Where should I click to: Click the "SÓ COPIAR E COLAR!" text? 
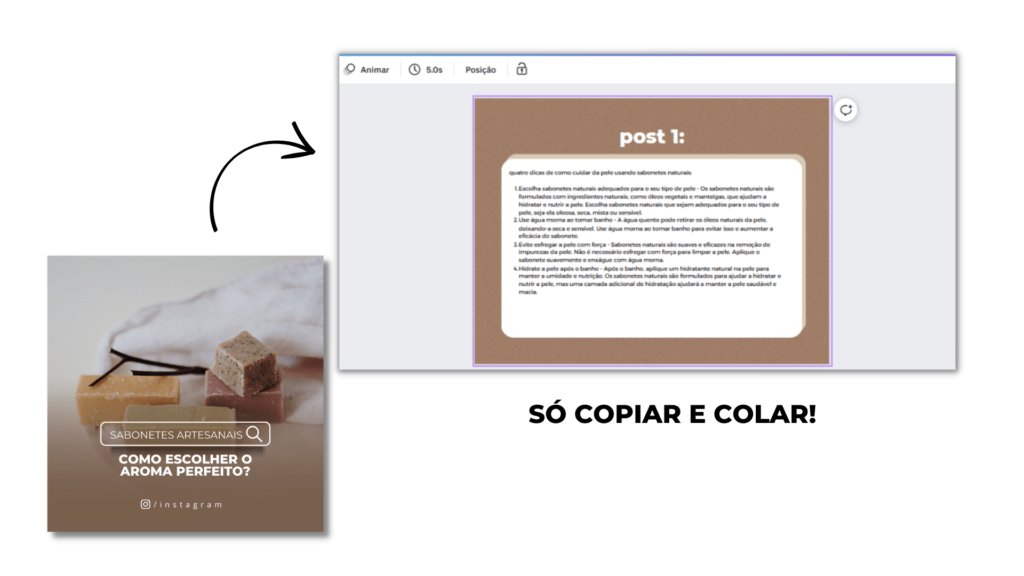(672, 414)
